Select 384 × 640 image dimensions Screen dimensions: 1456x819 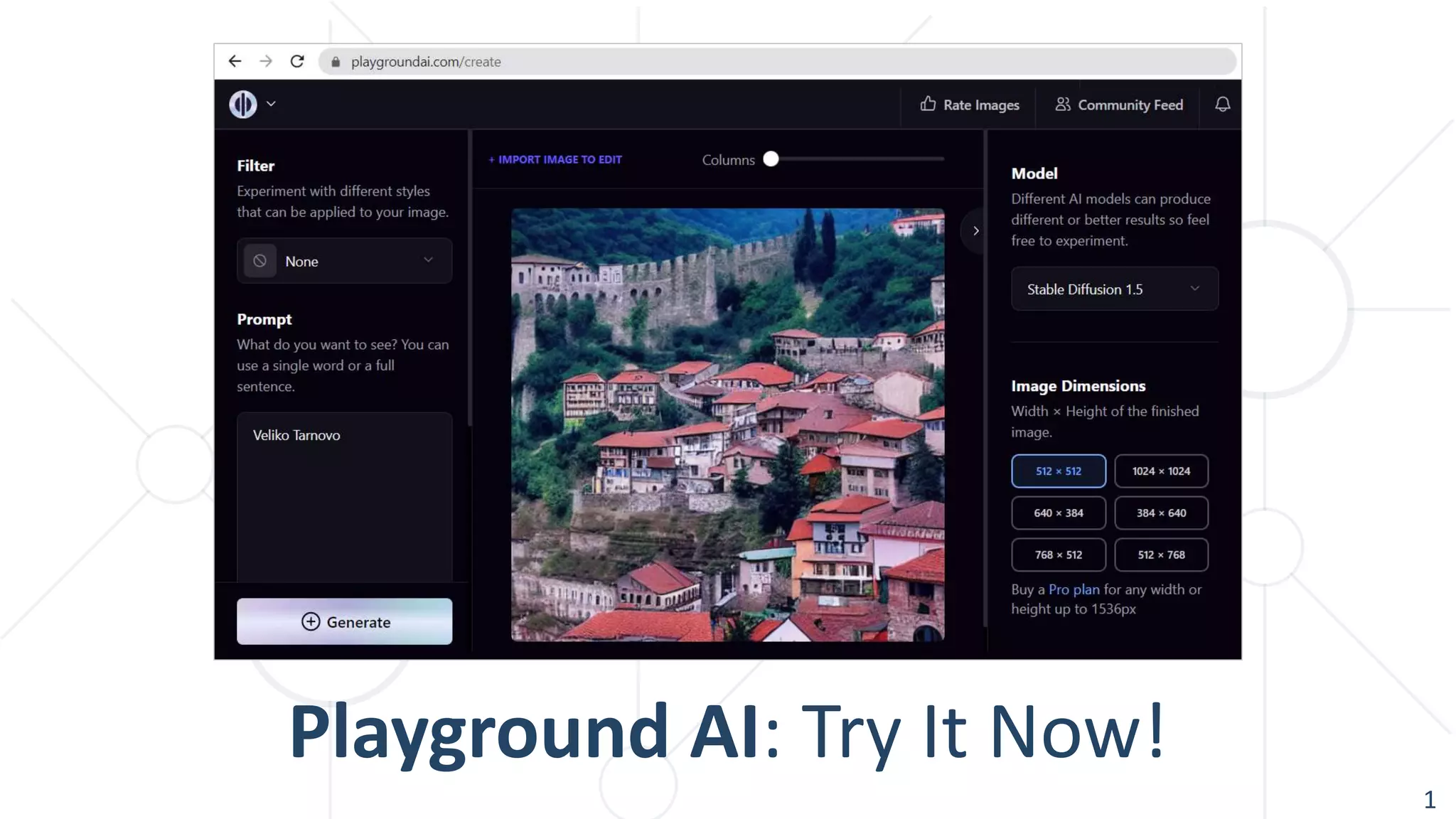point(1161,513)
